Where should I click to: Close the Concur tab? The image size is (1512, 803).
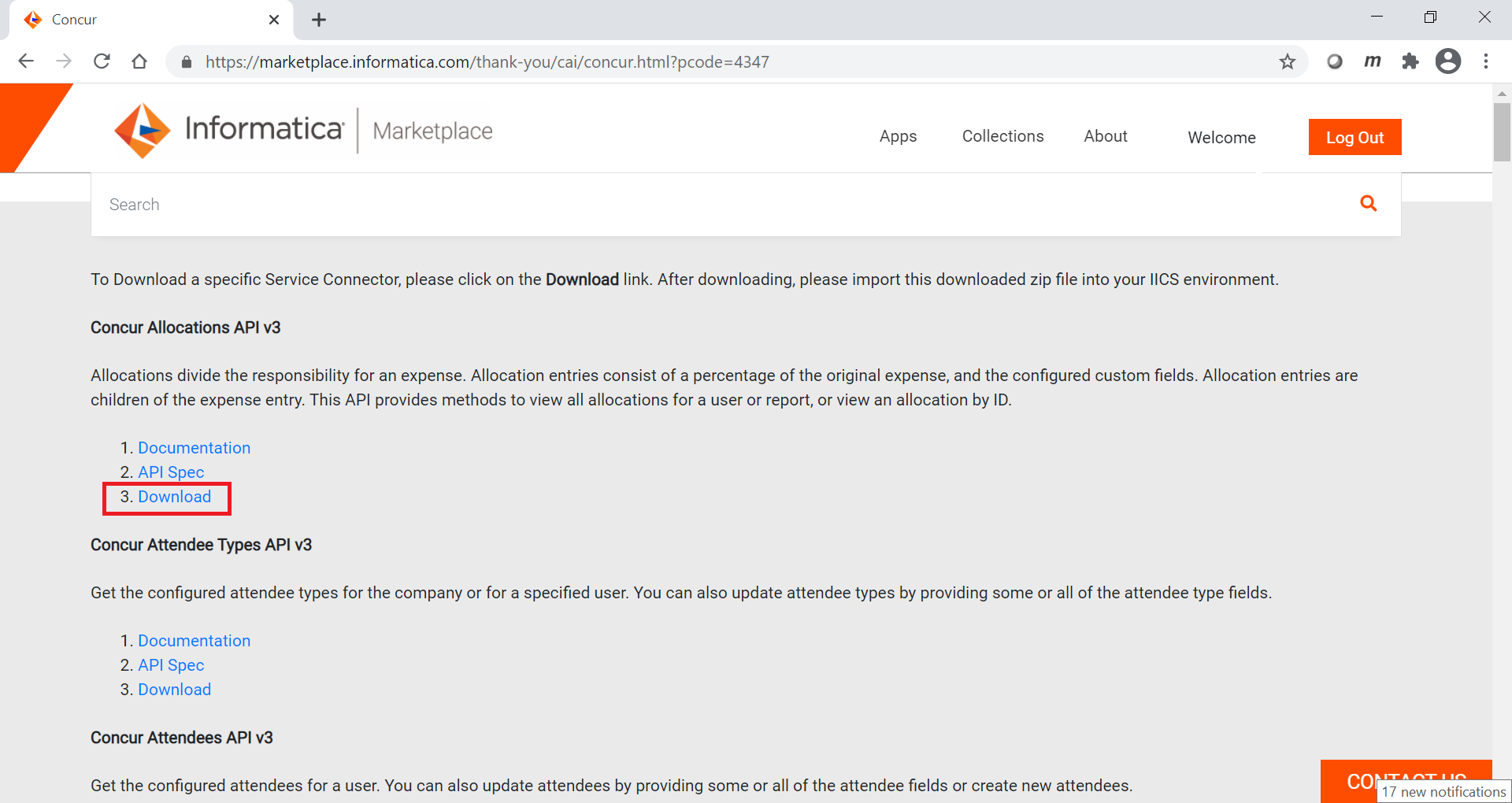click(274, 20)
